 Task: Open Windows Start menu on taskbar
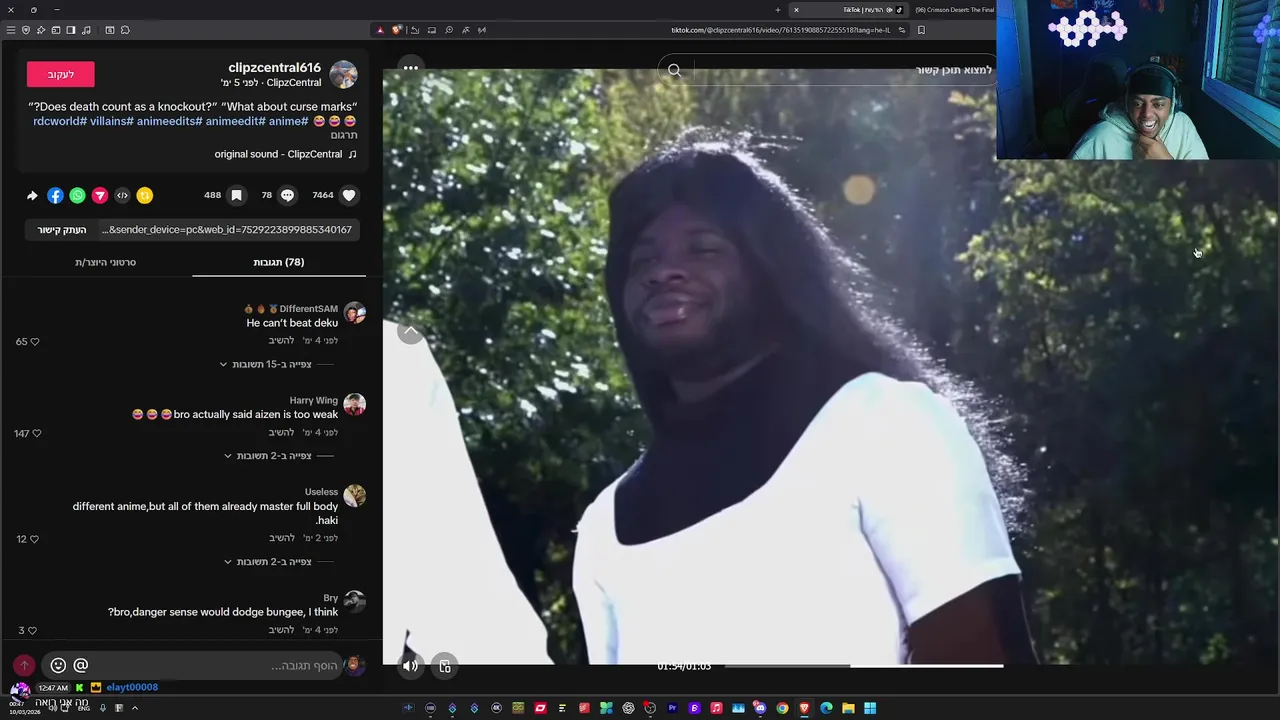coord(870,708)
